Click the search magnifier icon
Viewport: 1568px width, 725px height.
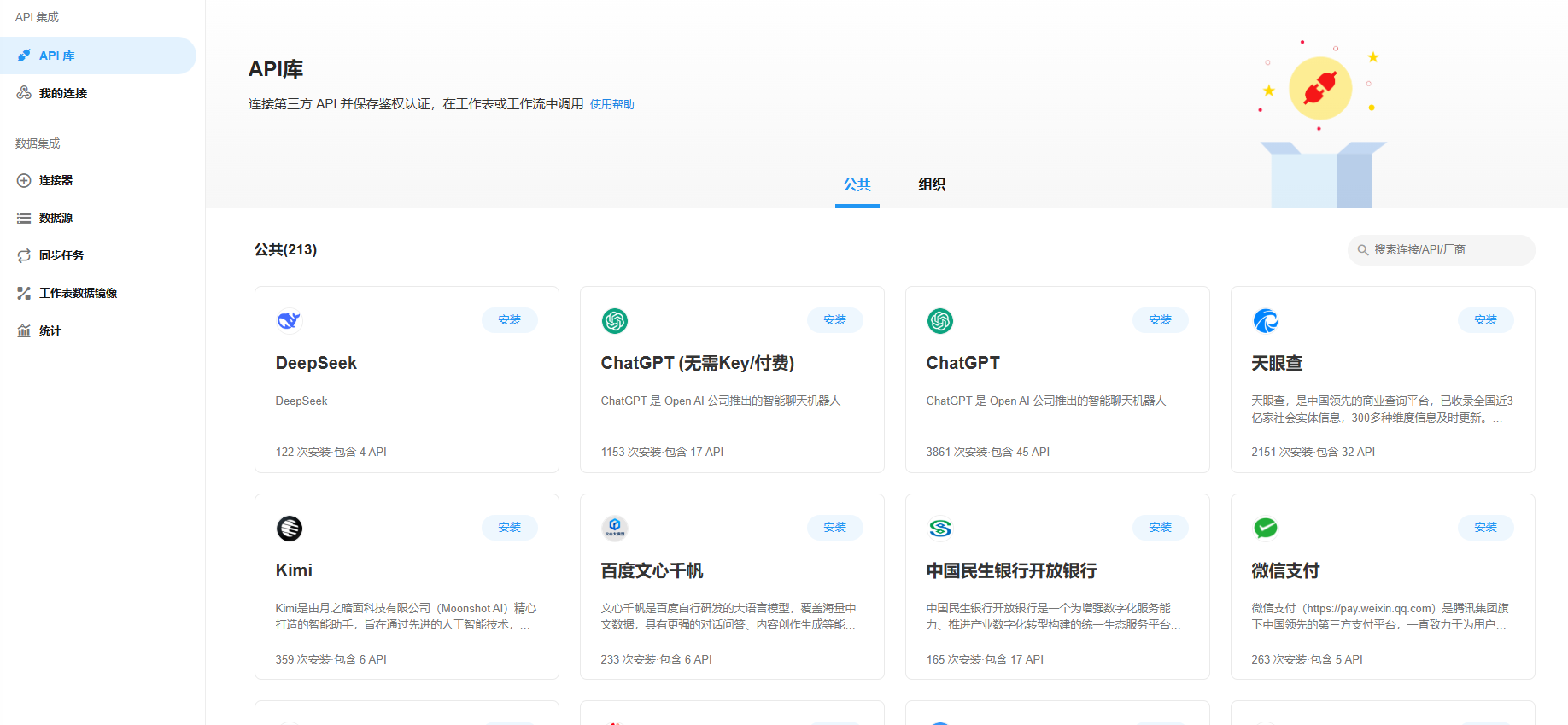(x=1363, y=250)
